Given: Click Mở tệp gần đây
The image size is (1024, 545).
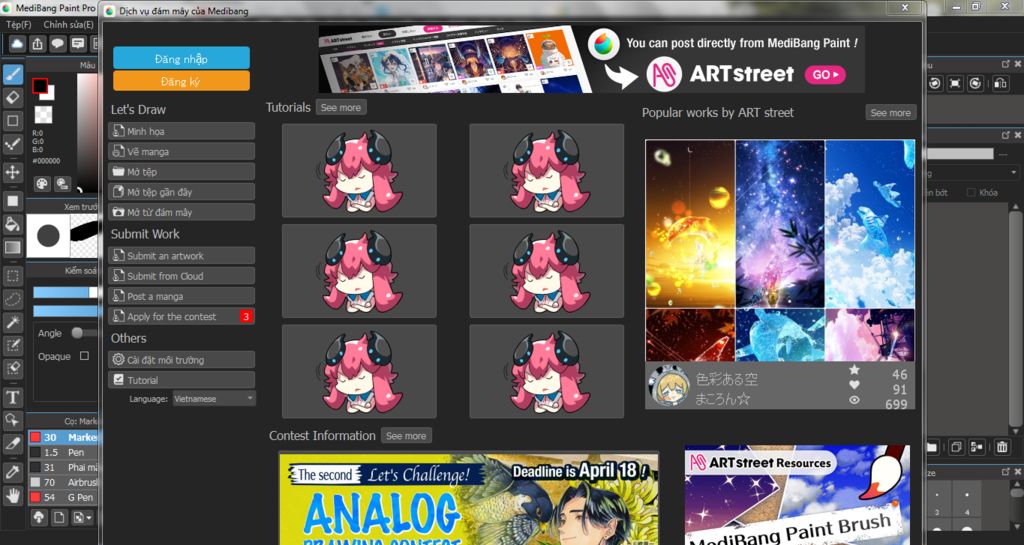Looking at the screenshot, I should [x=182, y=192].
